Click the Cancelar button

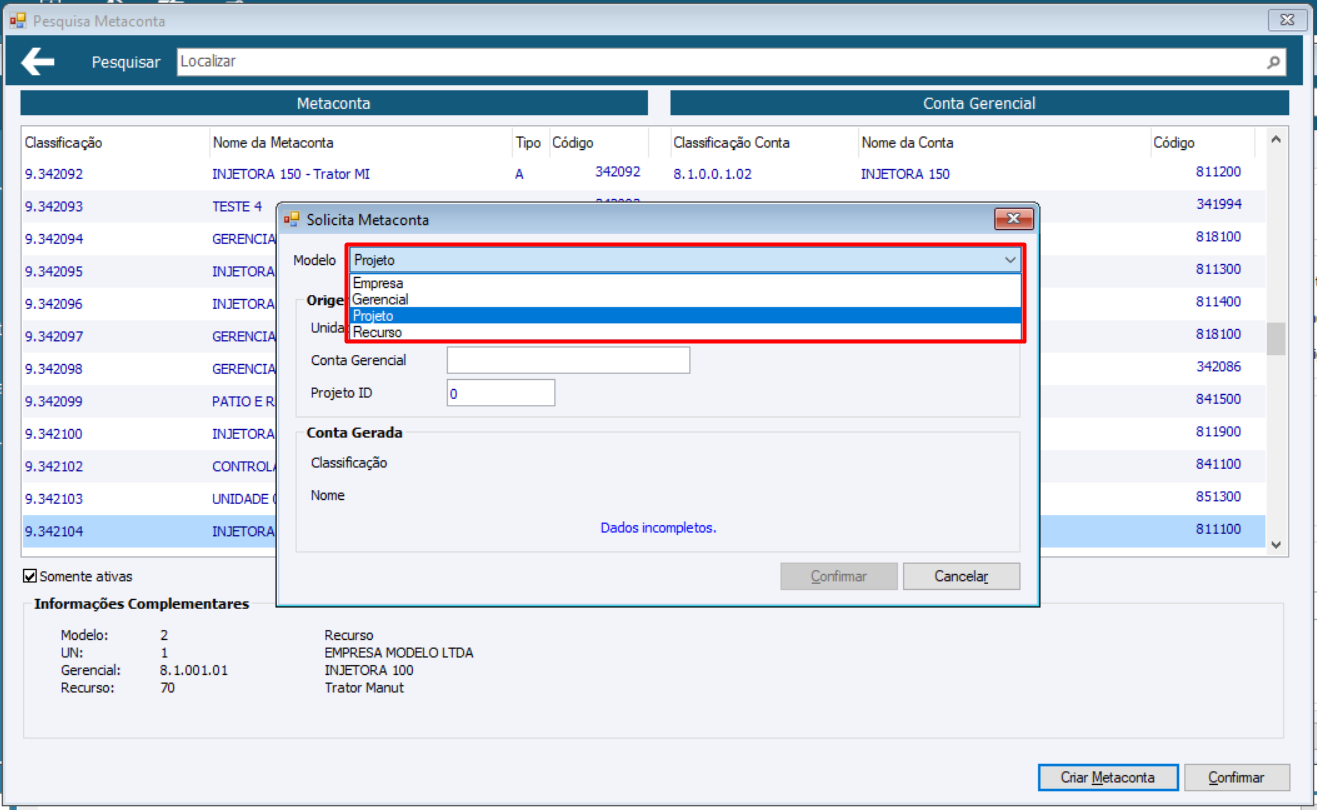click(x=961, y=576)
